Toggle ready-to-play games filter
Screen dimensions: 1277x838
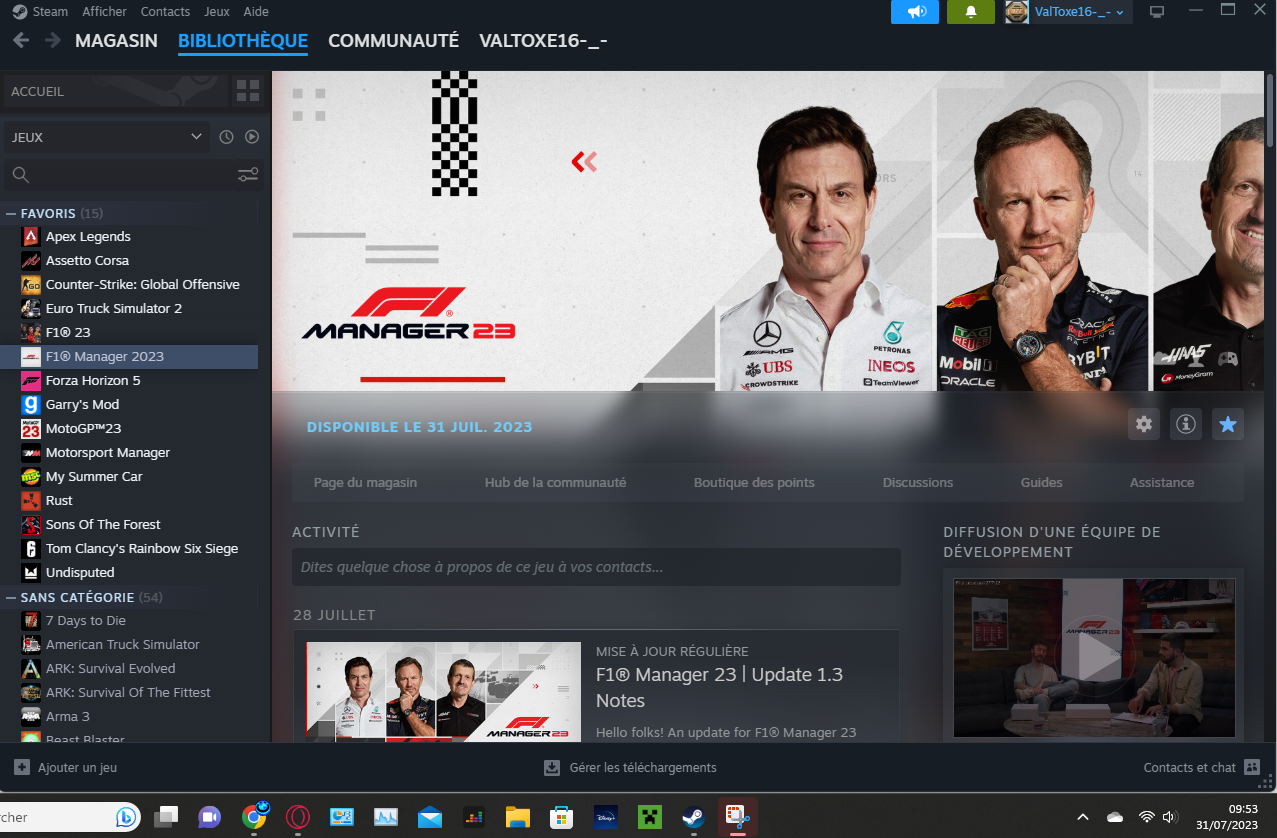pyautogui.click(x=252, y=137)
